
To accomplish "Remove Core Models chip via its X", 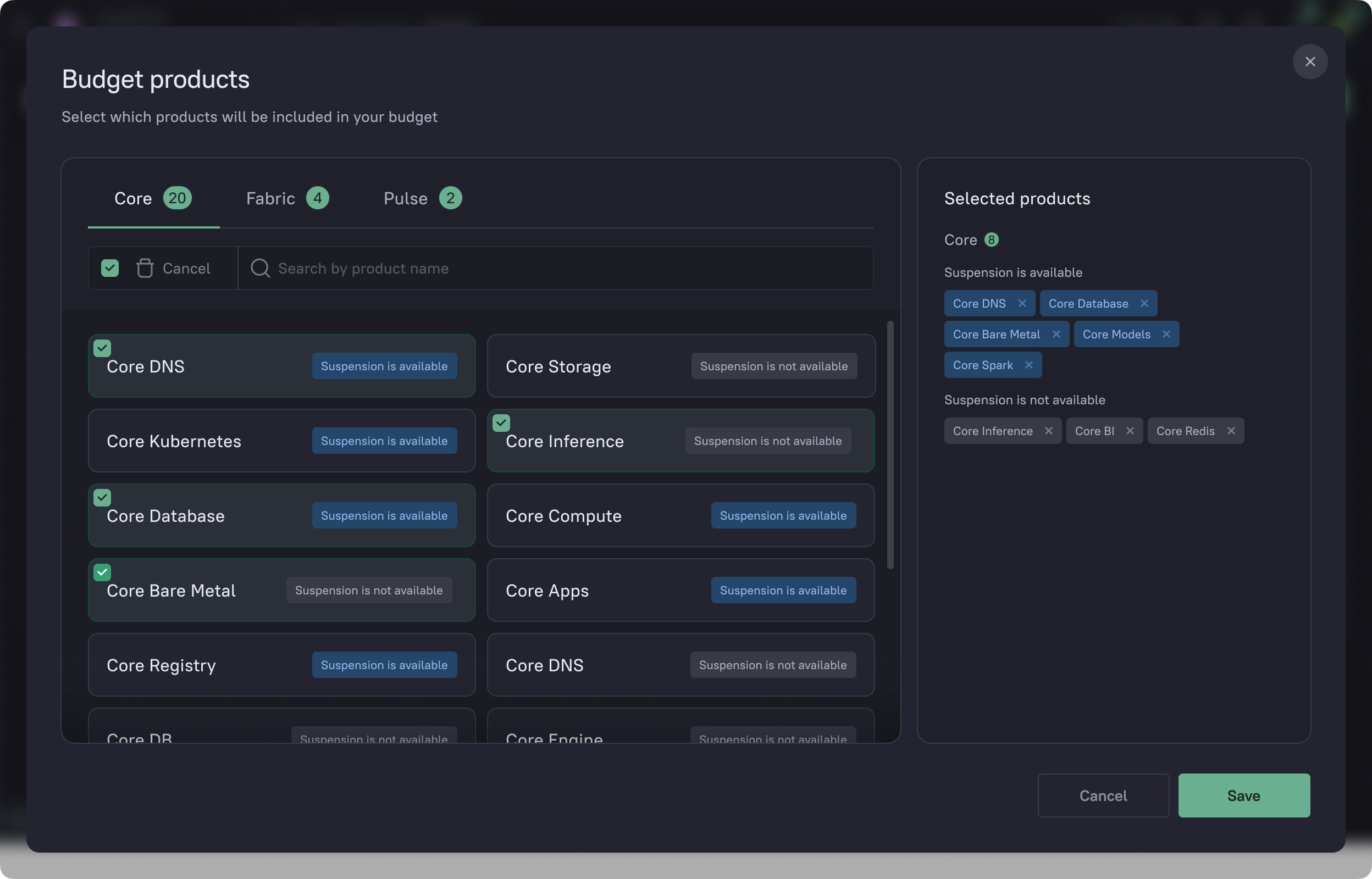I will point(1166,334).
